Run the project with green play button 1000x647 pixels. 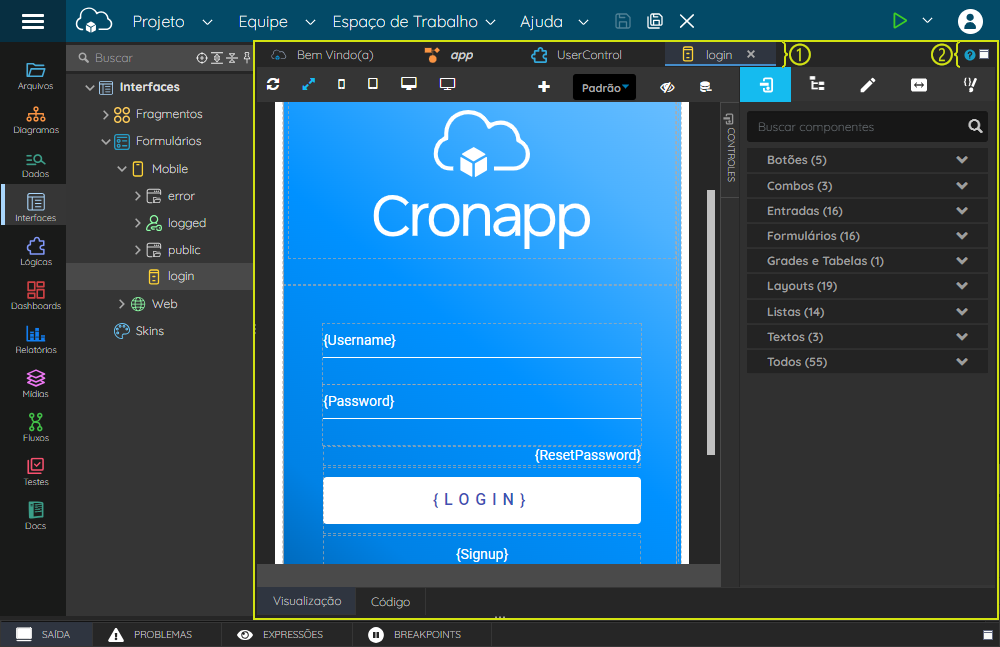click(899, 21)
